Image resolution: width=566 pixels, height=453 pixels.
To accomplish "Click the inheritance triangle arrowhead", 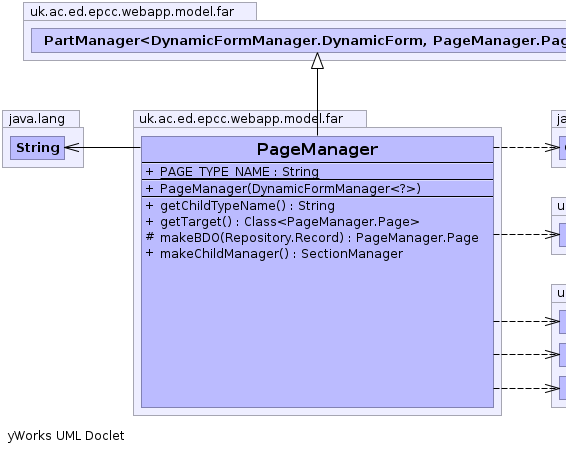I will [x=317, y=61].
